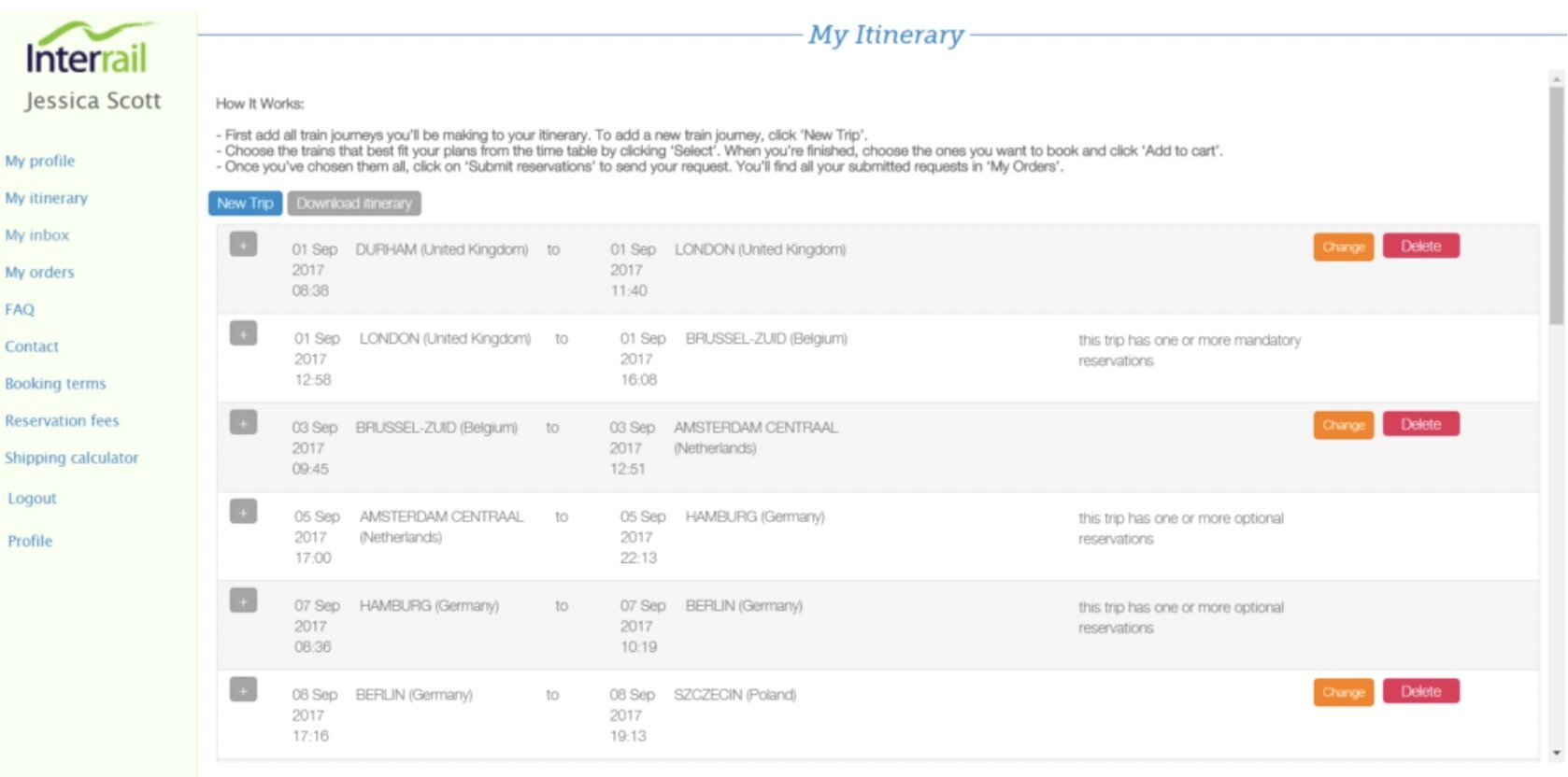Open My profile in sidebar
This screenshot has width=1568, height=777.
39,161
